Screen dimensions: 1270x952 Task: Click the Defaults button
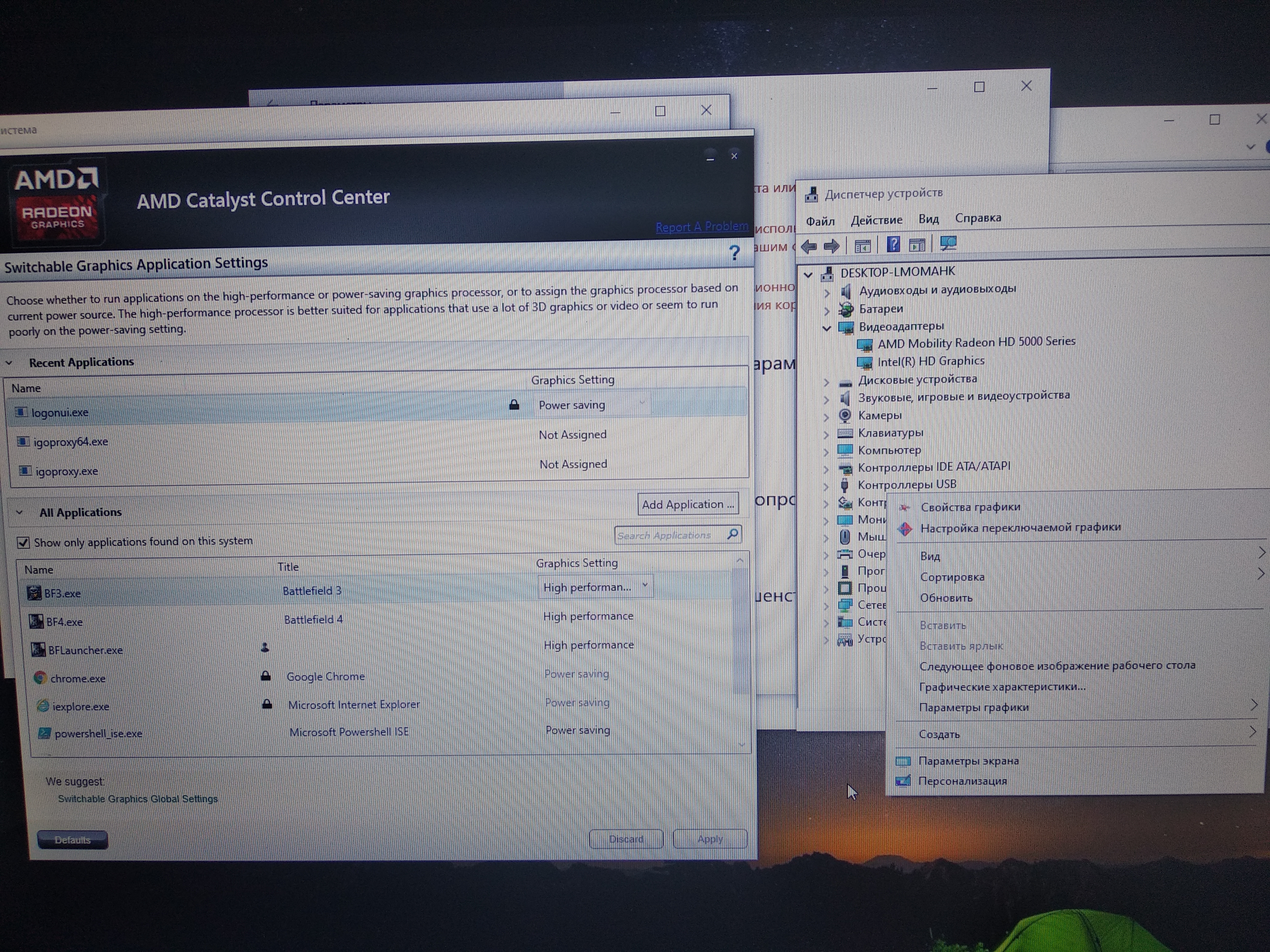coord(72,840)
